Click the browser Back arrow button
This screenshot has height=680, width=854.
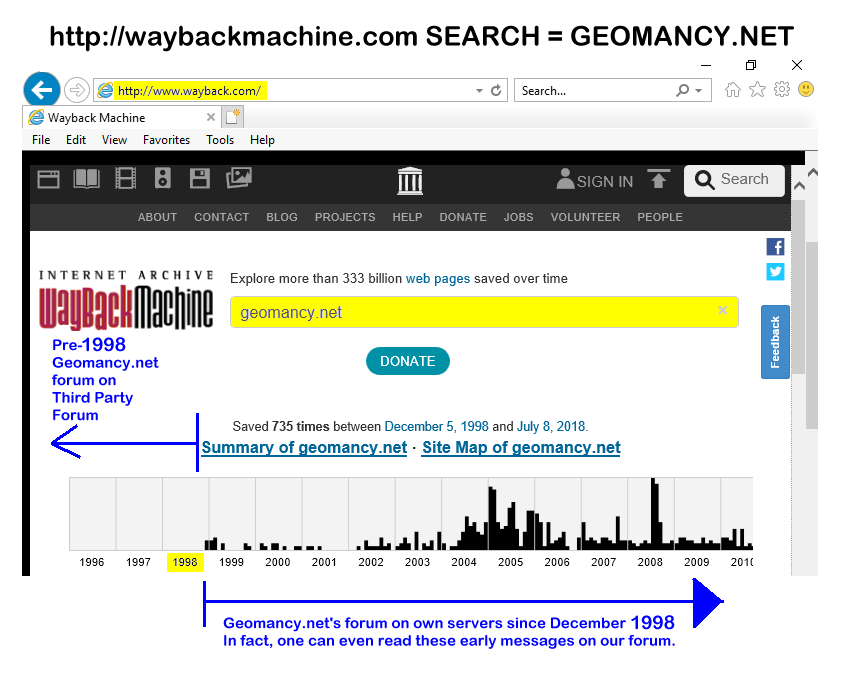pos(42,90)
